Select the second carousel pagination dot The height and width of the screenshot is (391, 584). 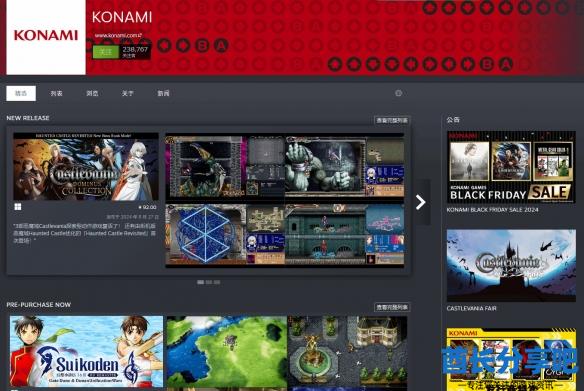[209, 282]
